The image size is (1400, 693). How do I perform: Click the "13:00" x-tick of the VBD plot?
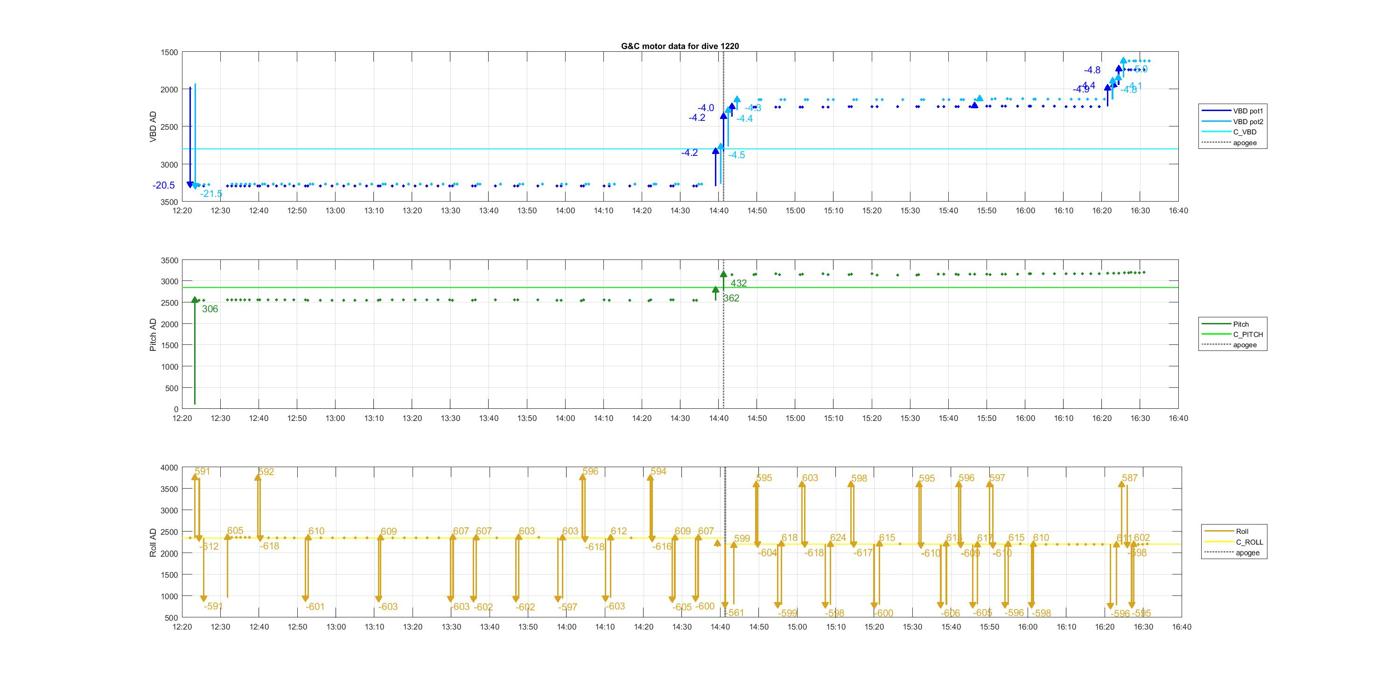(x=335, y=211)
